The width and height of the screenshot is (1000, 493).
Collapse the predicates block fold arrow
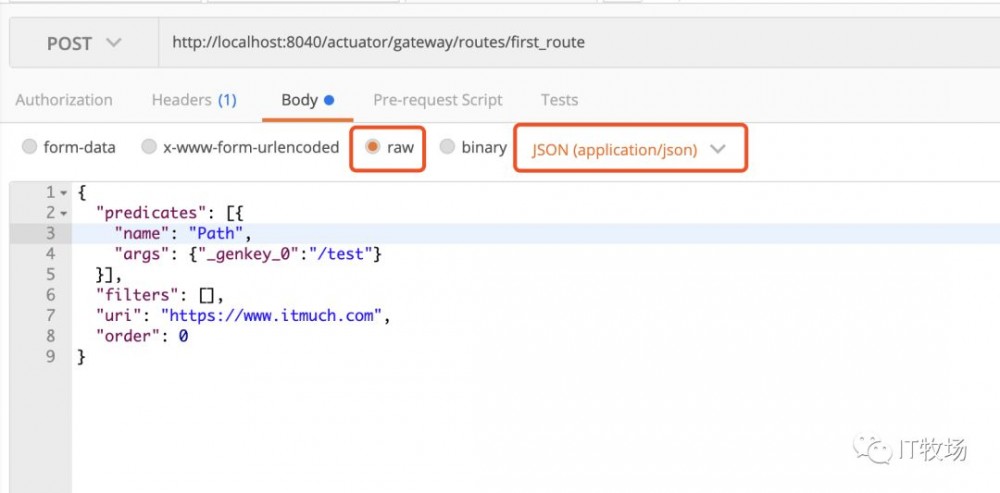pyautogui.click(x=64, y=213)
